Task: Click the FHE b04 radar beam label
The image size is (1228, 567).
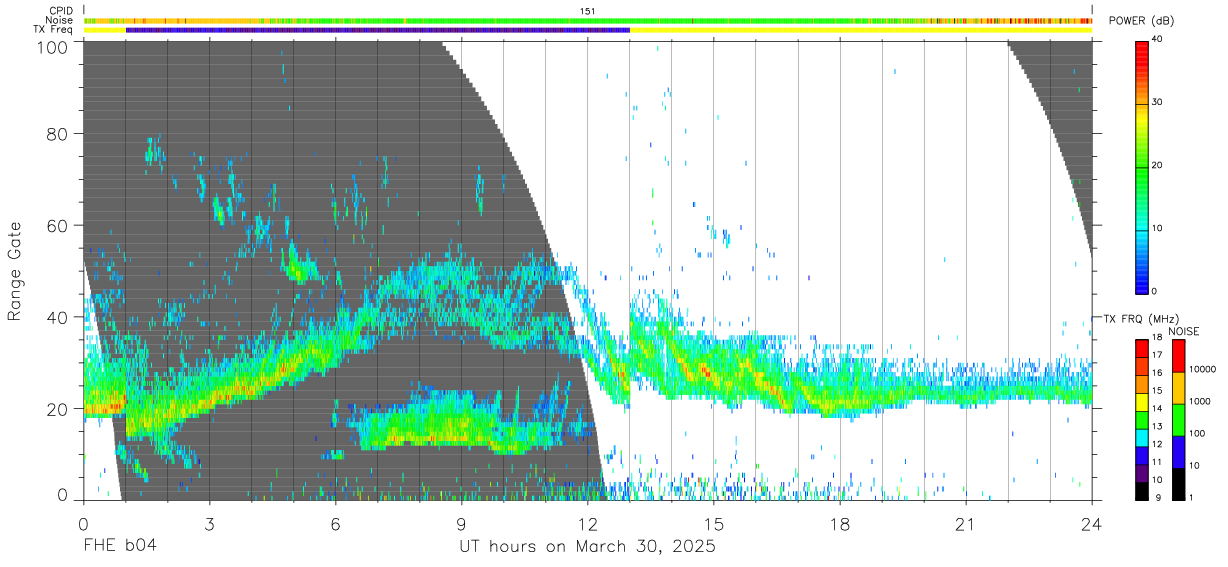Action: pos(120,547)
